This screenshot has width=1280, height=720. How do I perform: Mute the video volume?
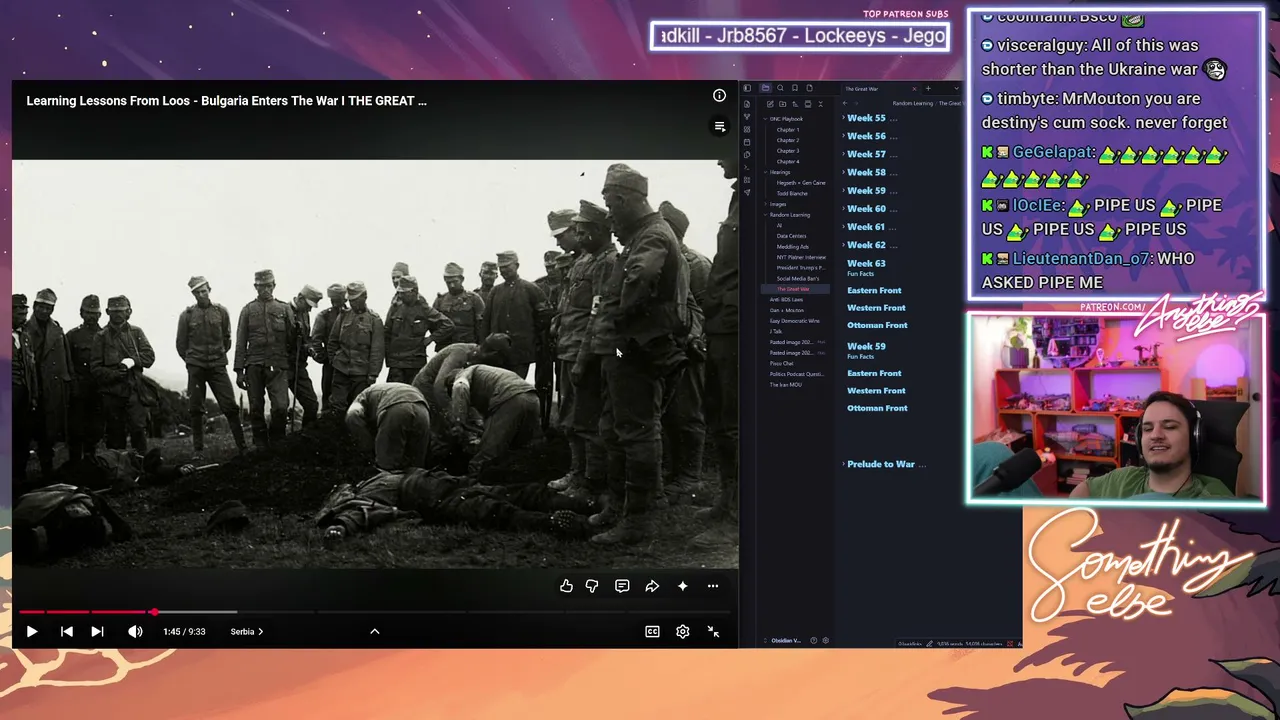click(135, 632)
